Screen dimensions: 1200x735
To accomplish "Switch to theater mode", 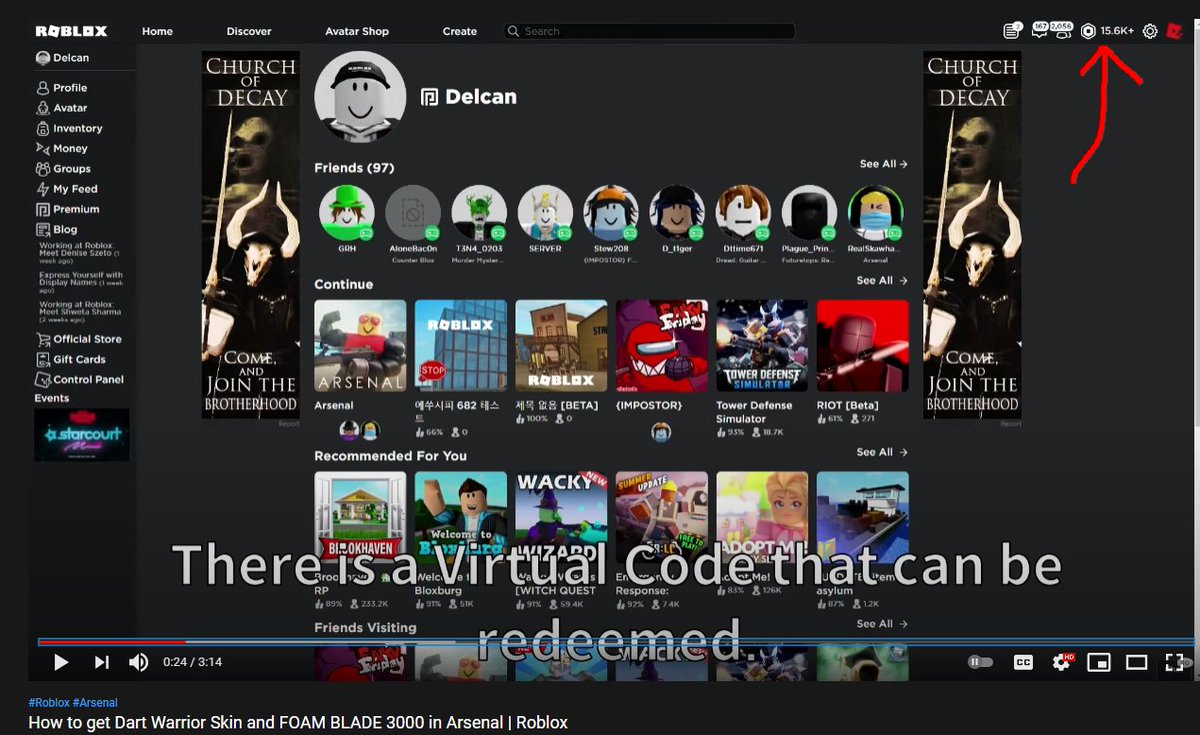I will [1136, 662].
